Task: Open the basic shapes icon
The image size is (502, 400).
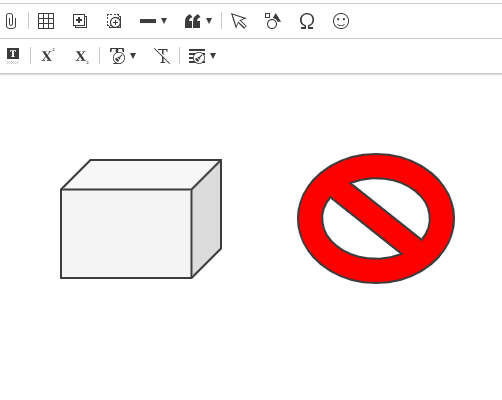Action: tap(273, 21)
